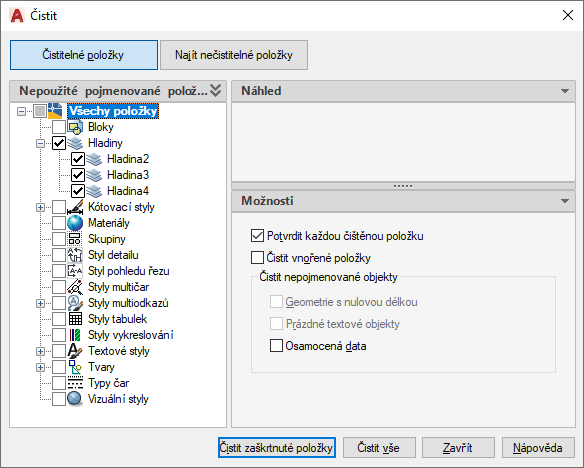The width and height of the screenshot is (584, 468).
Task: Click the Zavřít button
Action: (x=458, y=448)
